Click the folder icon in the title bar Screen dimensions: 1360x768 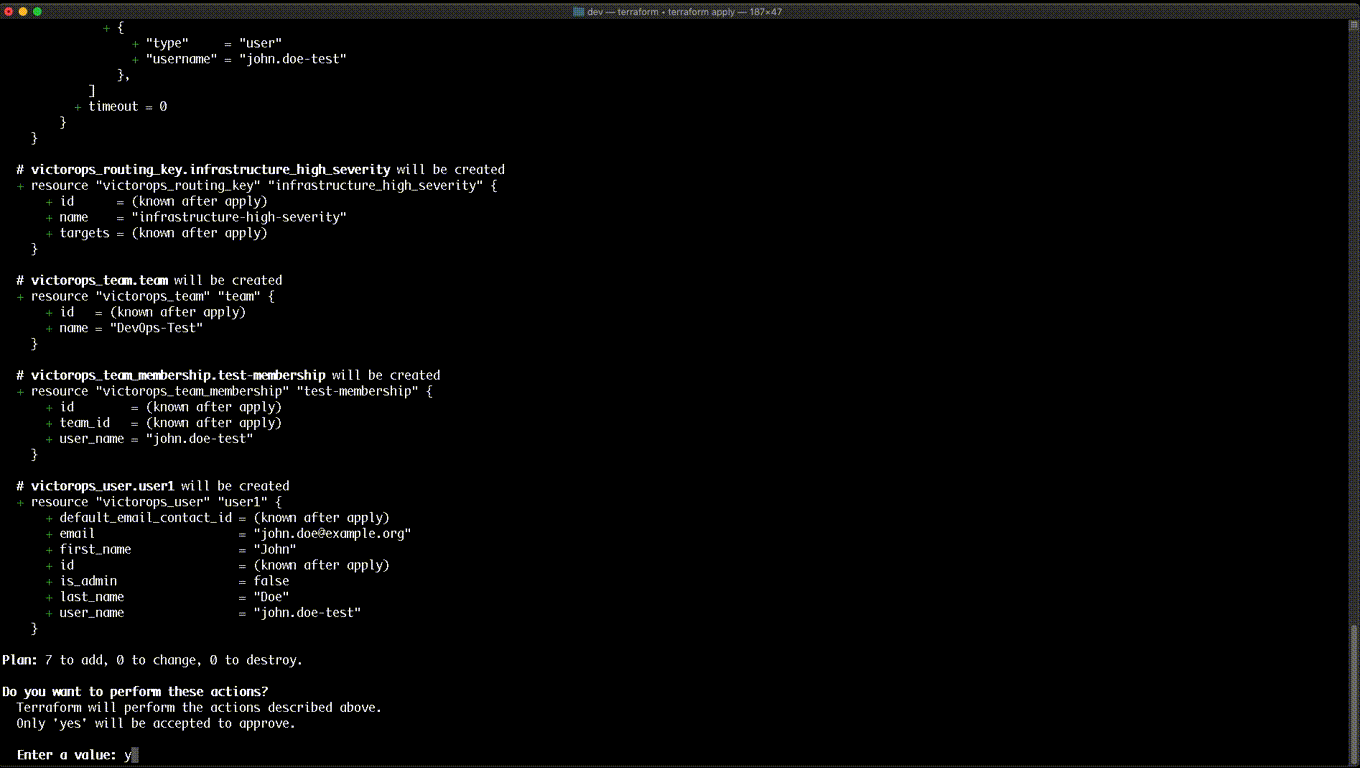tap(579, 11)
